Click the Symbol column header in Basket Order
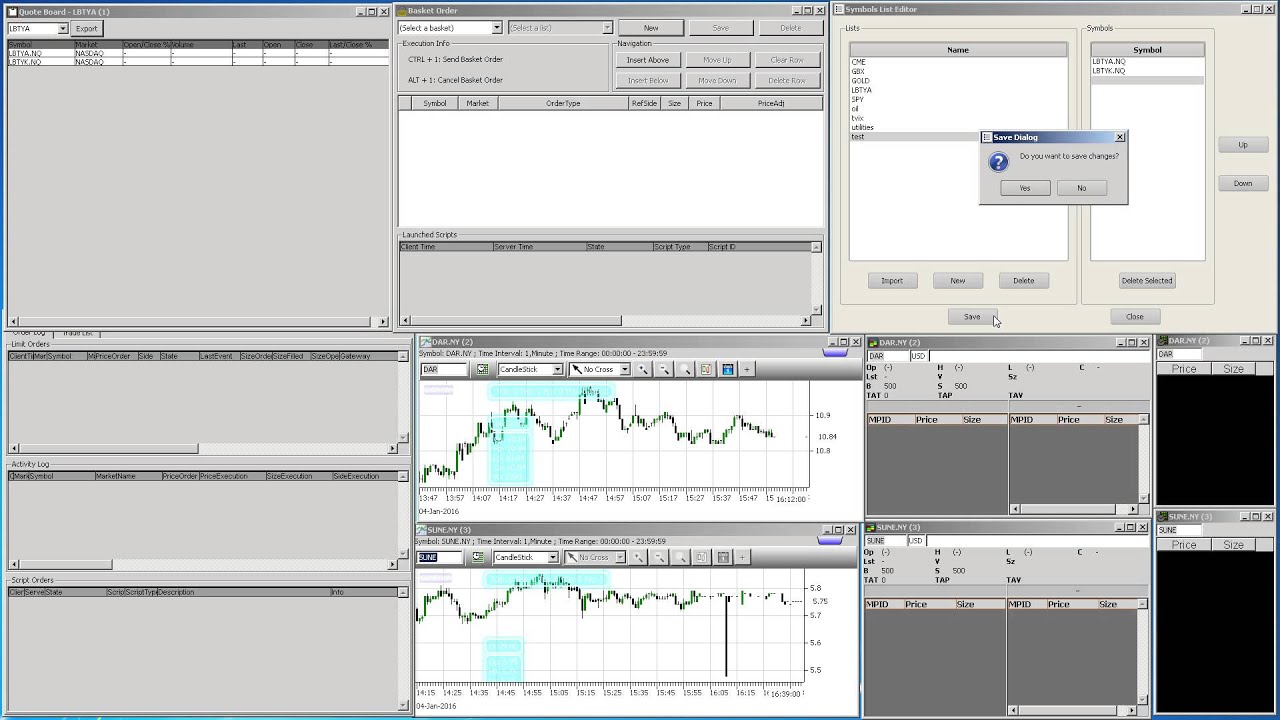Viewport: 1280px width, 720px height. [x=435, y=103]
